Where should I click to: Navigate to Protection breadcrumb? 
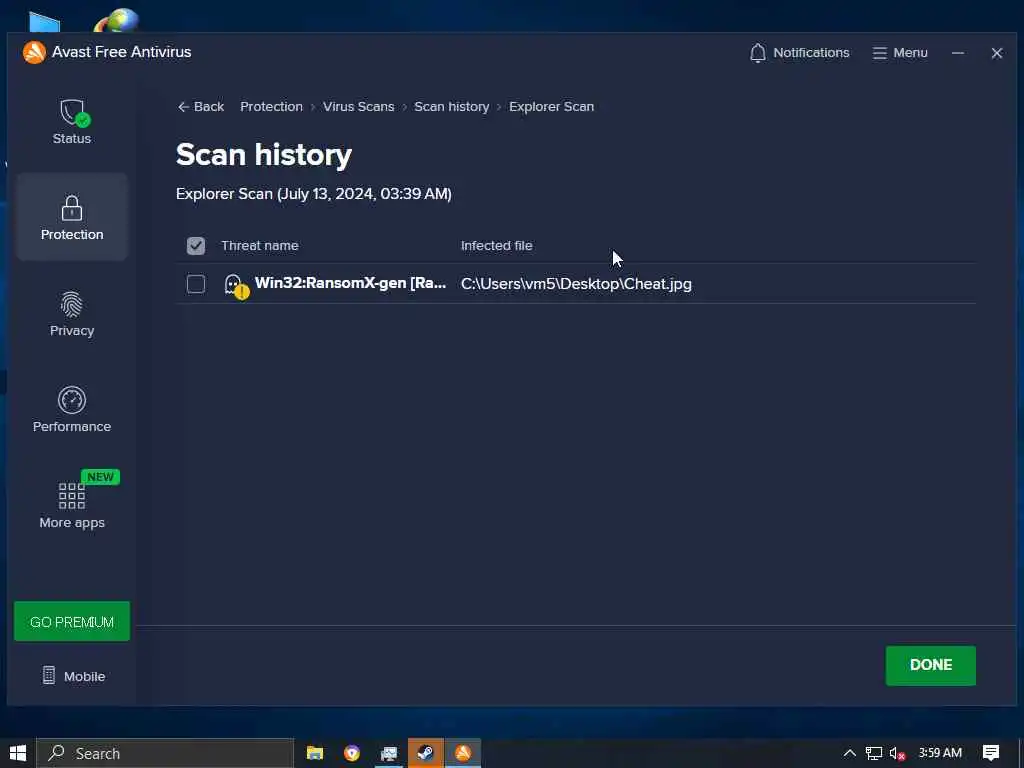(x=271, y=106)
